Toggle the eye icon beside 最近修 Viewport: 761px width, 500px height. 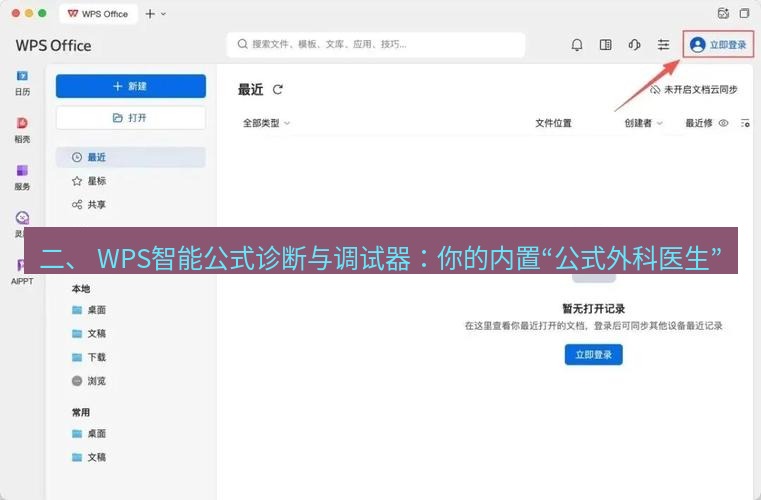click(x=723, y=123)
